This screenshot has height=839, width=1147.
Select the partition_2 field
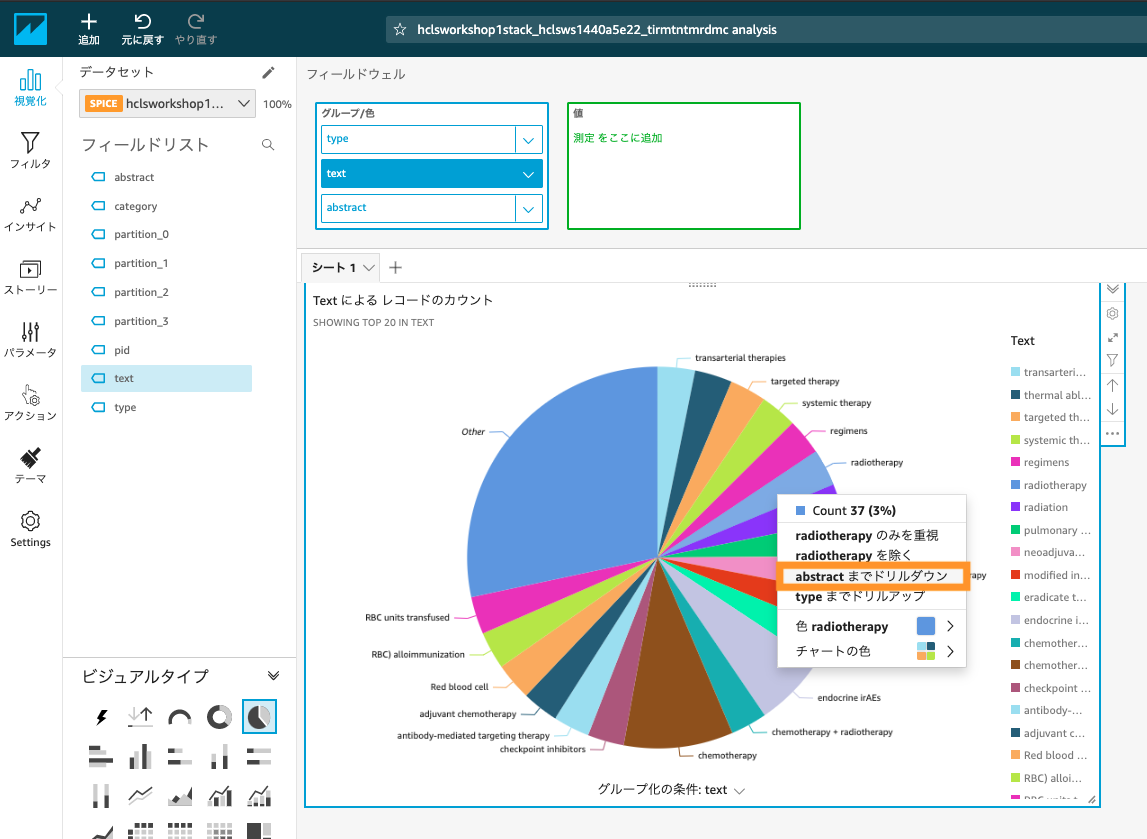pyautogui.click(x=166, y=292)
